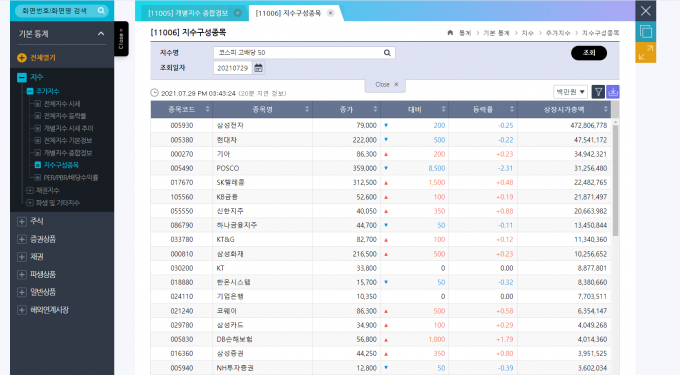Open the calendar date picker icon
The image size is (680, 375).
pyautogui.click(x=258, y=68)
